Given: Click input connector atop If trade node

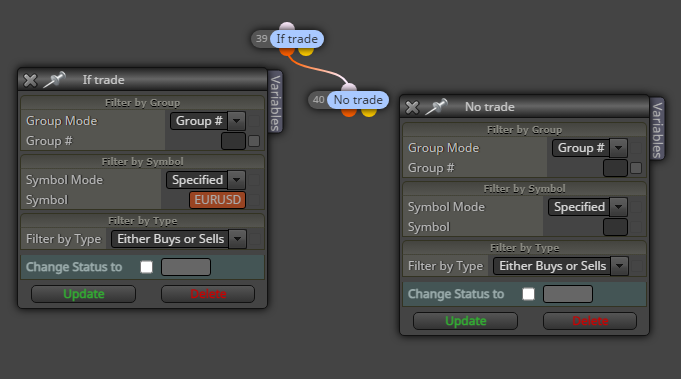Looking at the screenshot, I should click(x=287, y=27).
